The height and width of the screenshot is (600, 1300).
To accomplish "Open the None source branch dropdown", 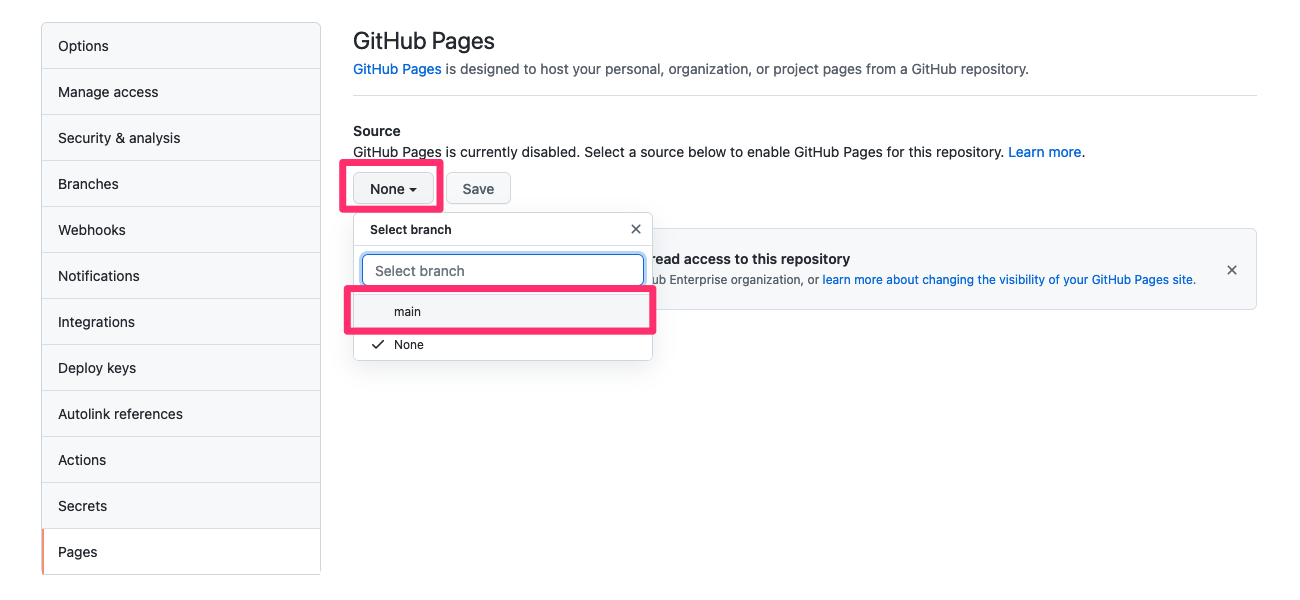I will point(393,189).
